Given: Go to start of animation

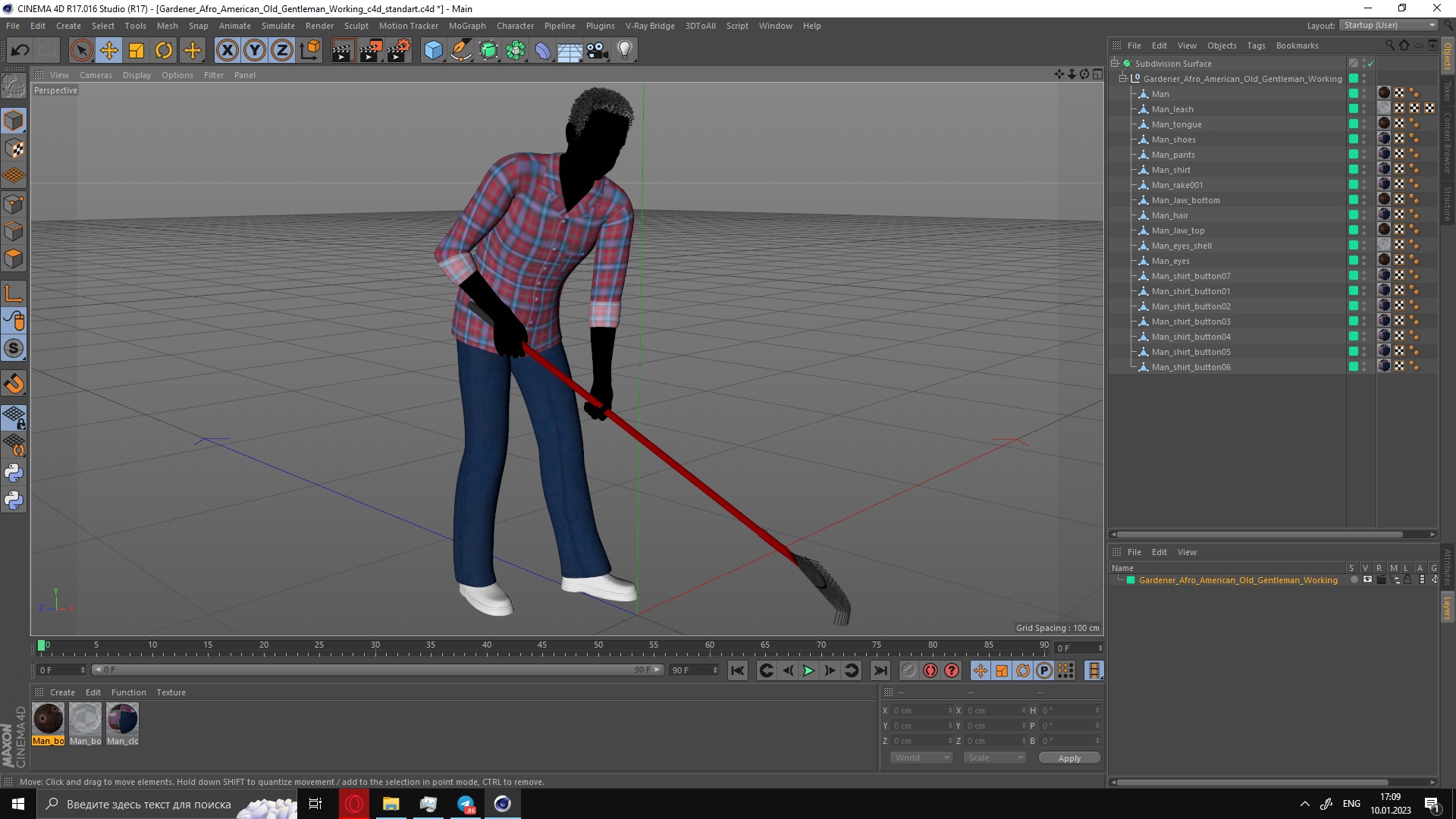Looking at the screenshot, I should pos(737,670).
